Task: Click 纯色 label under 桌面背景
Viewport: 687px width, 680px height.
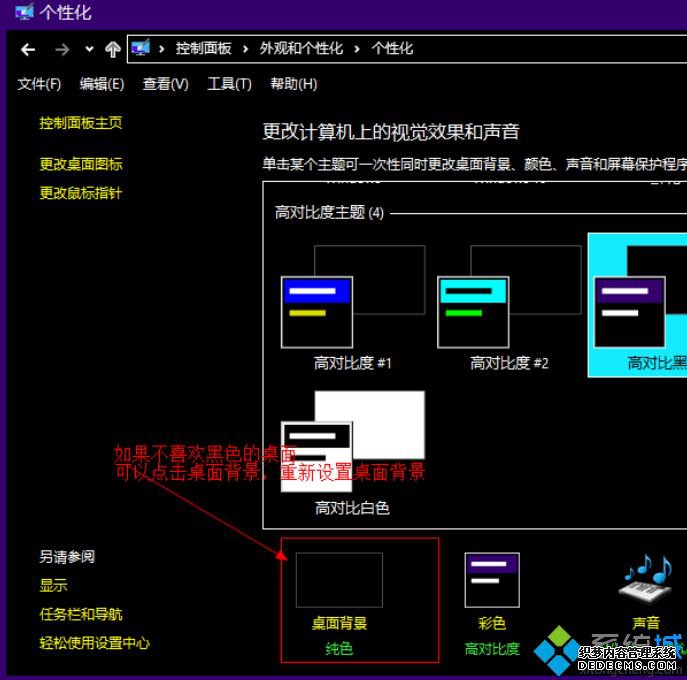Action: pyautogui.click(x=339, y=648)
